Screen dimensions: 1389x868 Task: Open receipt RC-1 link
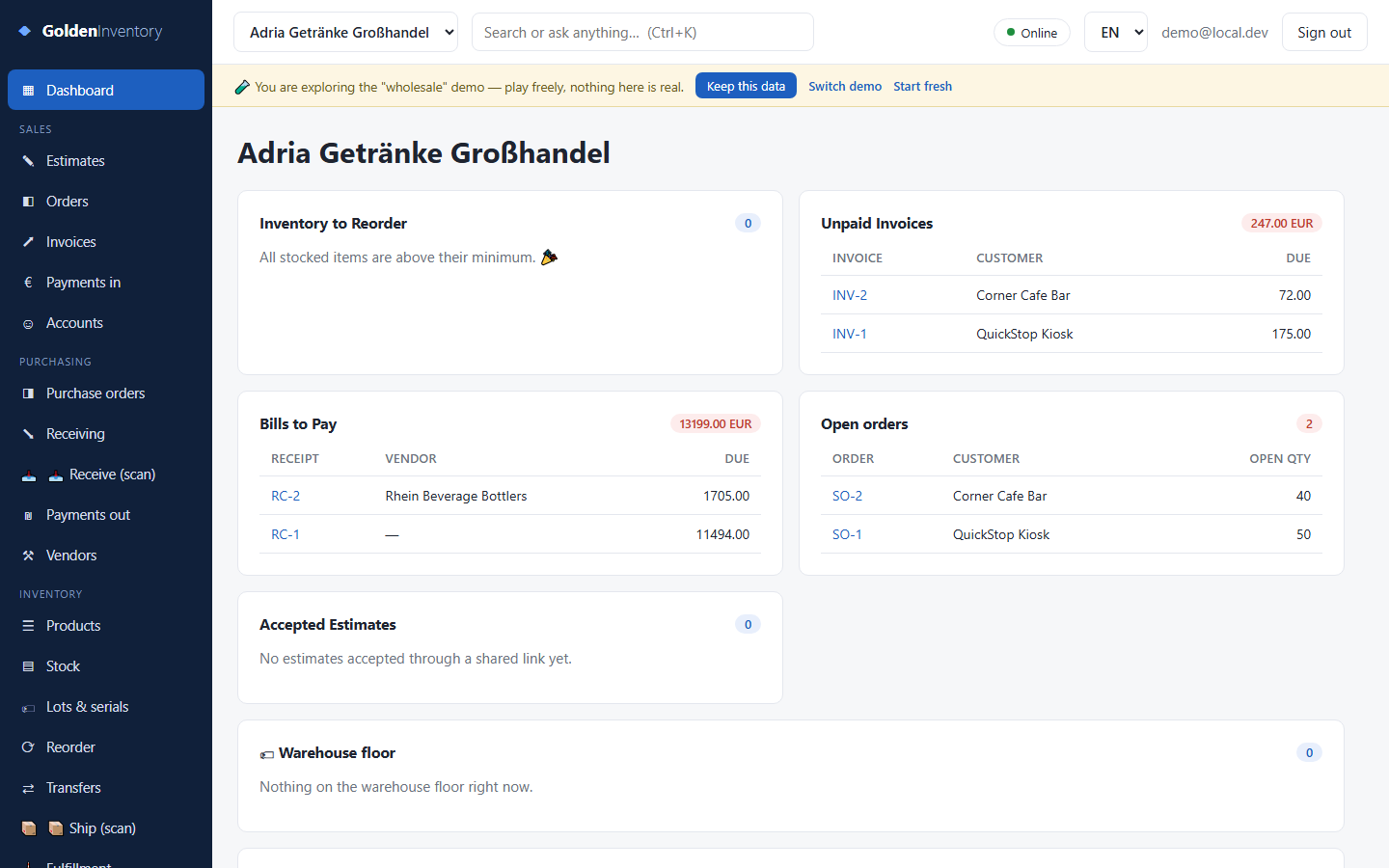pos(286,534)
